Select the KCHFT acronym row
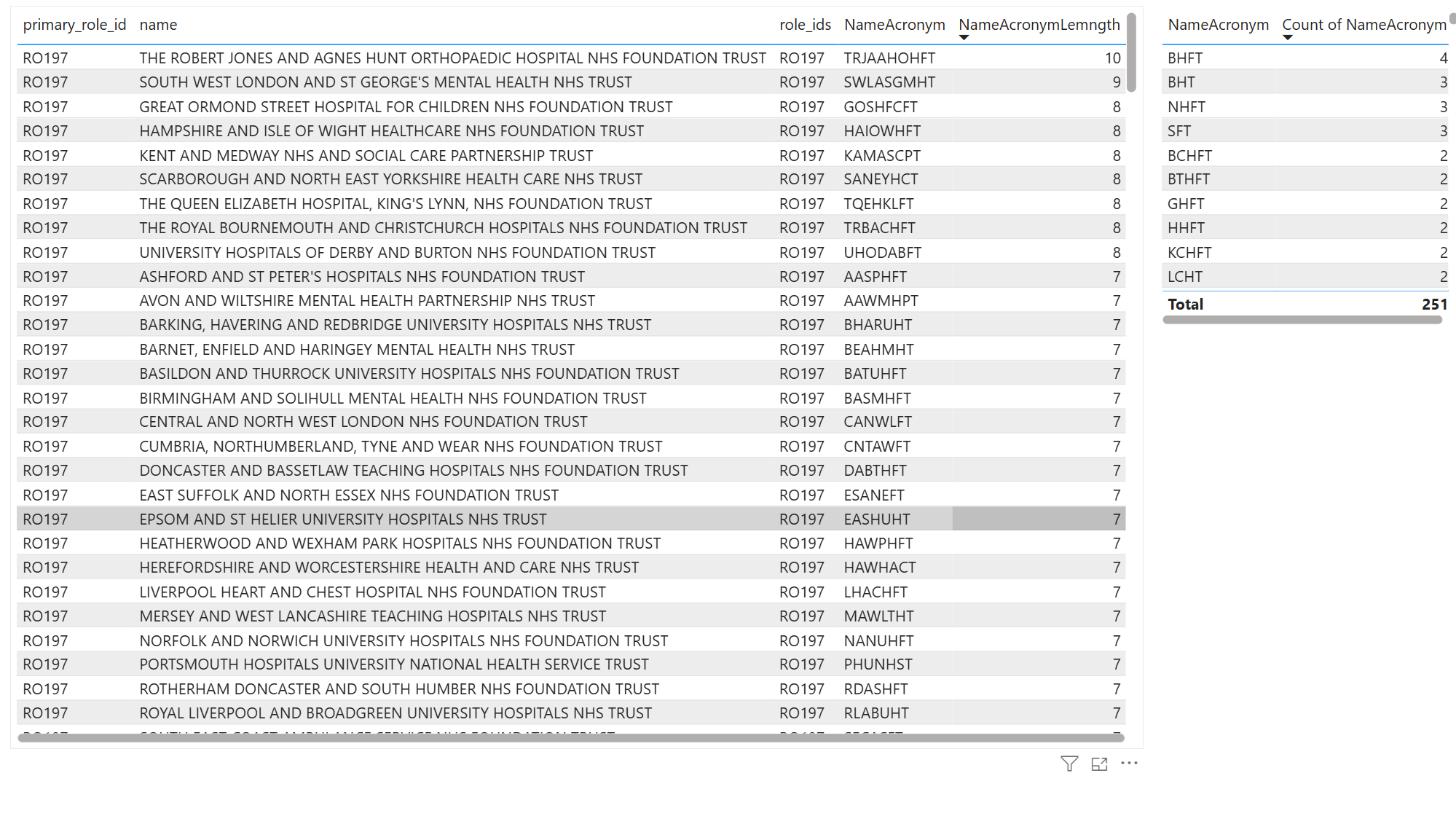This screenshot has height=816, width=1456. [x=1305, y=252]
